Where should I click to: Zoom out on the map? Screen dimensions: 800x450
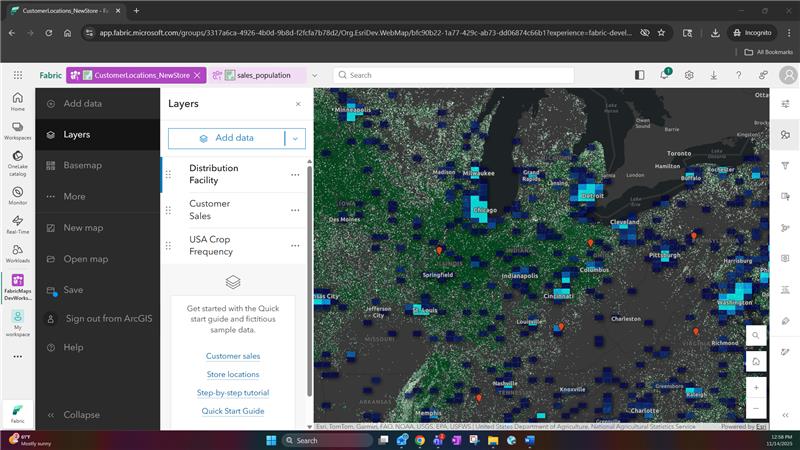tap(756, 408)
